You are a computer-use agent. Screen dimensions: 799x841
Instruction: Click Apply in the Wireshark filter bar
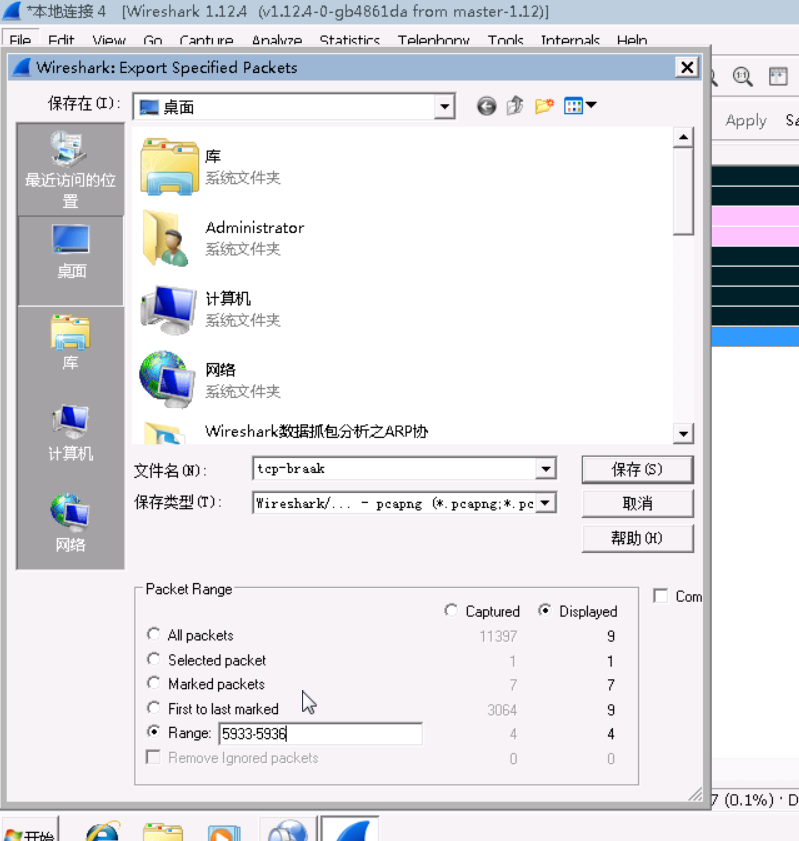(746, 120)
